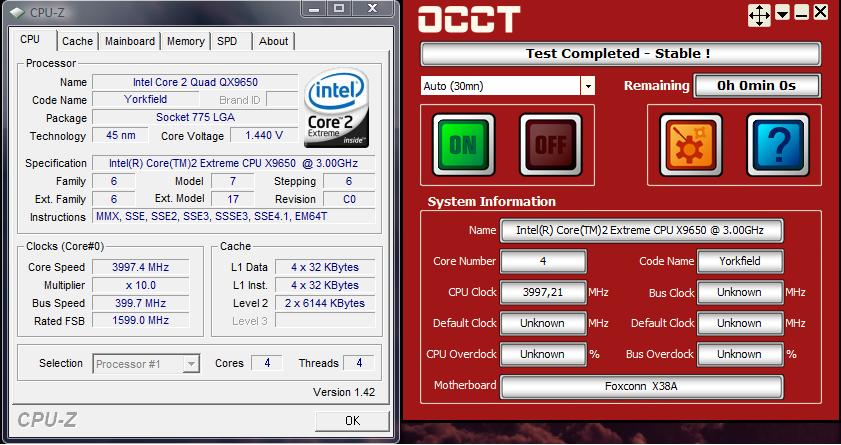Minimize the CPU-Z window
This screenshot has width=841, height=445.
point(315,8)
